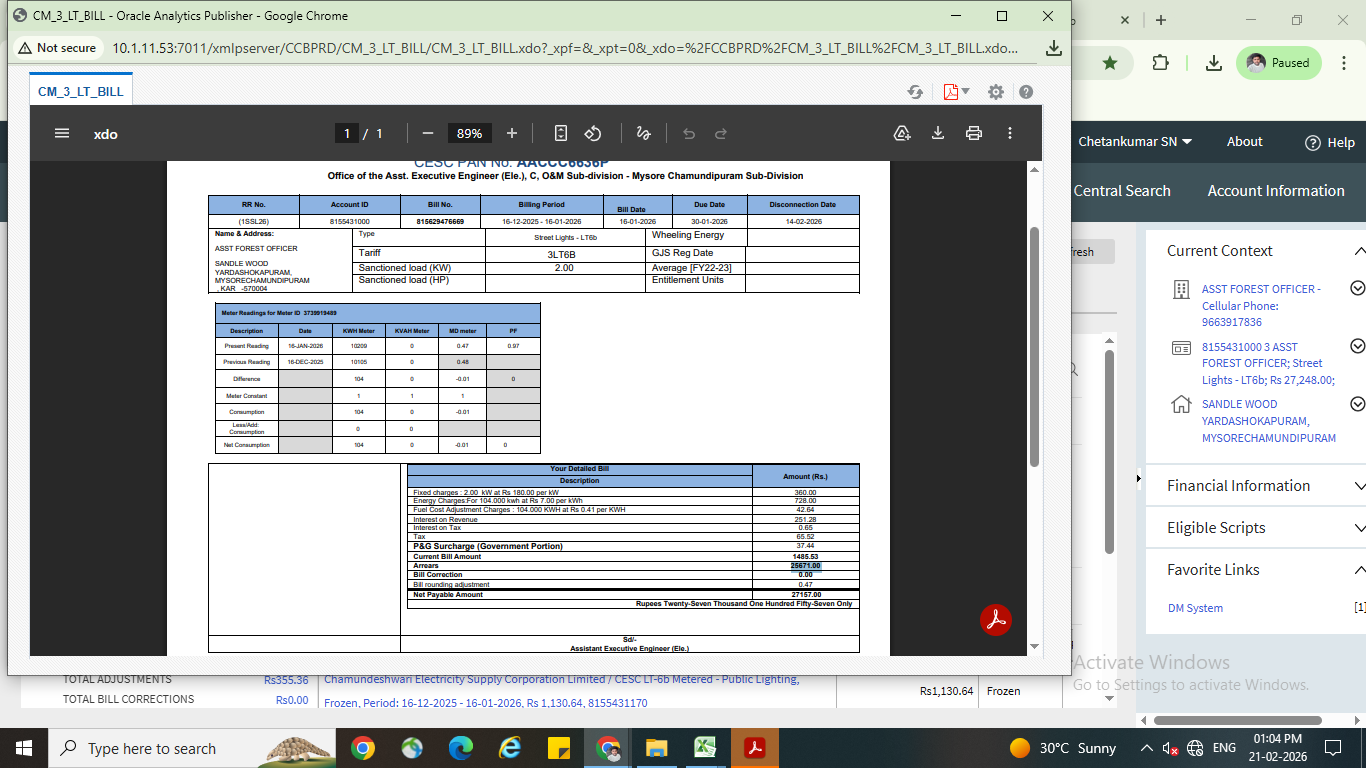The width and height of the screenshot is (1366, 768).
Task: Expand the Chetankumar SN user menu
Action: pos(1135,142)
